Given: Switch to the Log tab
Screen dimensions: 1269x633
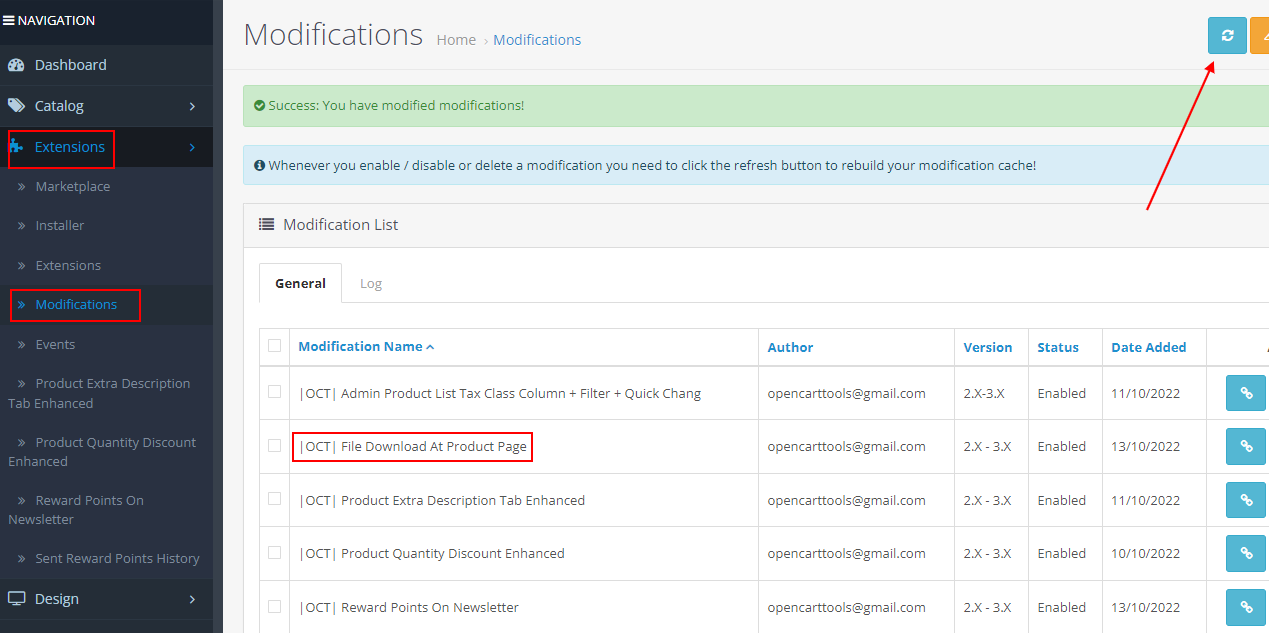Looking at the screenshot, I should coord(371,283).
